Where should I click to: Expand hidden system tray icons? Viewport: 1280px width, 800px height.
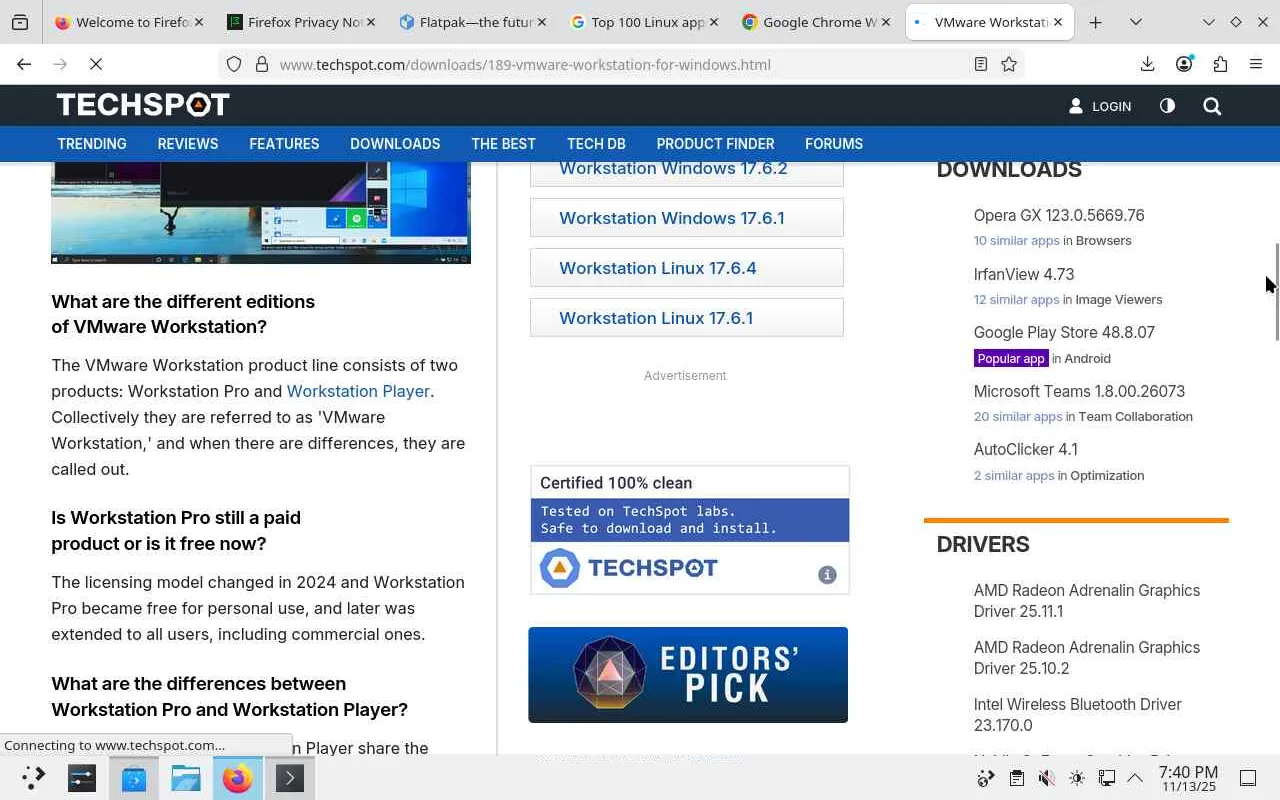point(1135,778)
